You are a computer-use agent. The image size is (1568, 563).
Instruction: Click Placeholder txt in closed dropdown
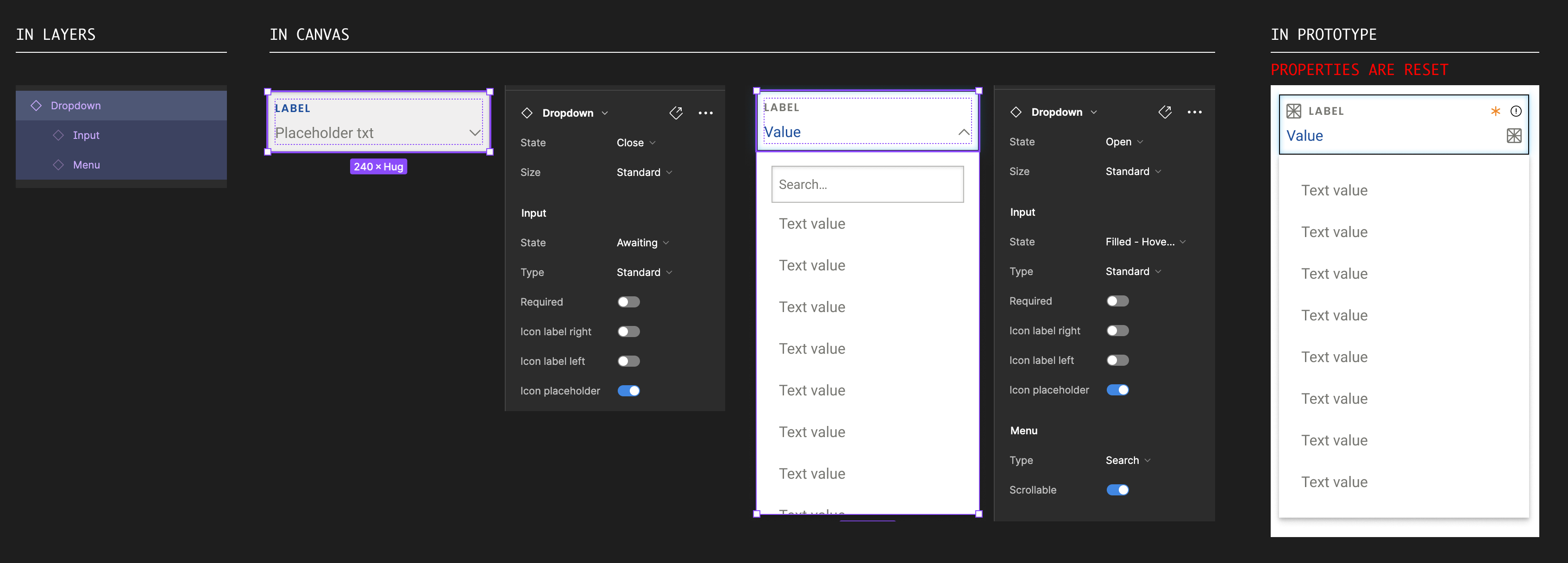coord(325,133)
